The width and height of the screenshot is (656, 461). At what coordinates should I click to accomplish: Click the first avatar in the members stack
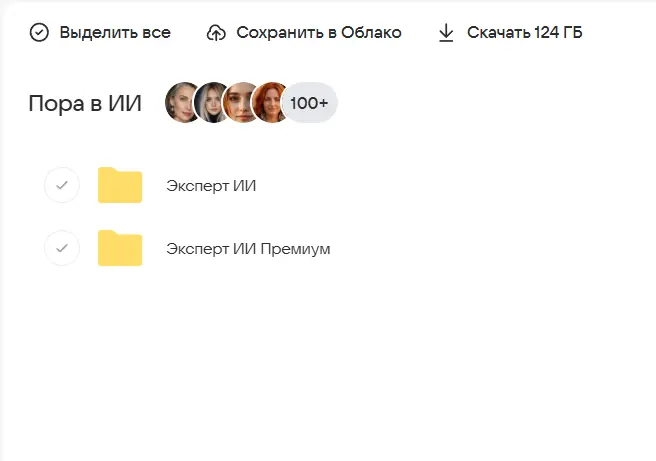tap(181, 102)
